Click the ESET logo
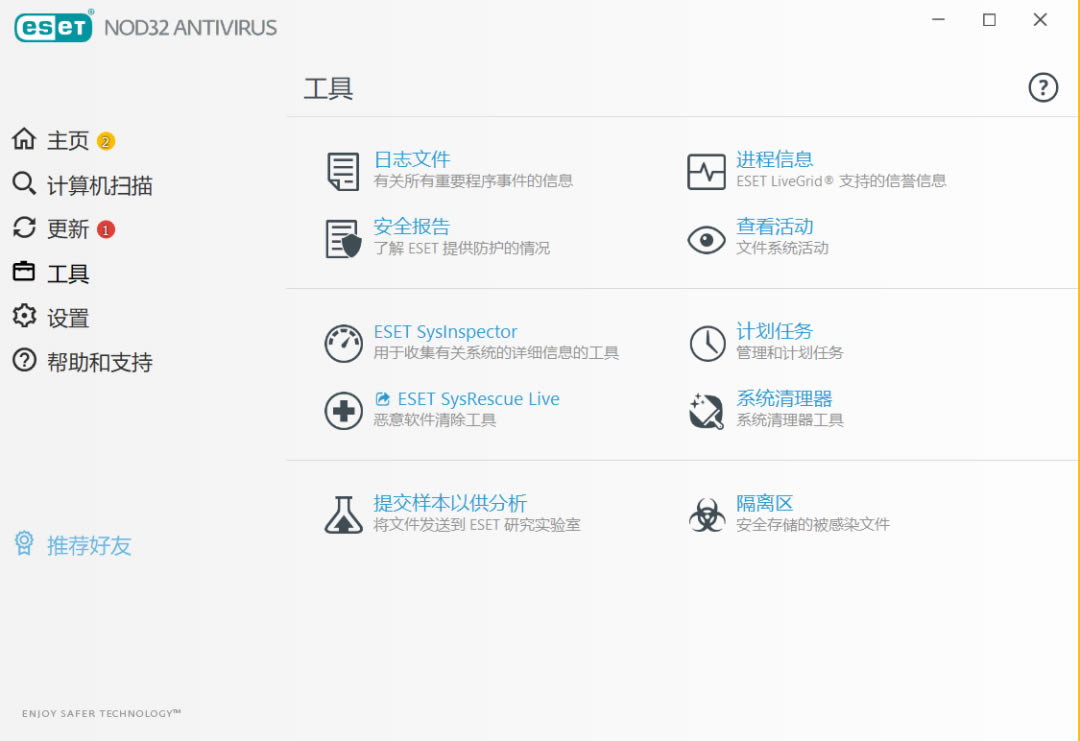The image size is (1080, 741). click(53, 27)
